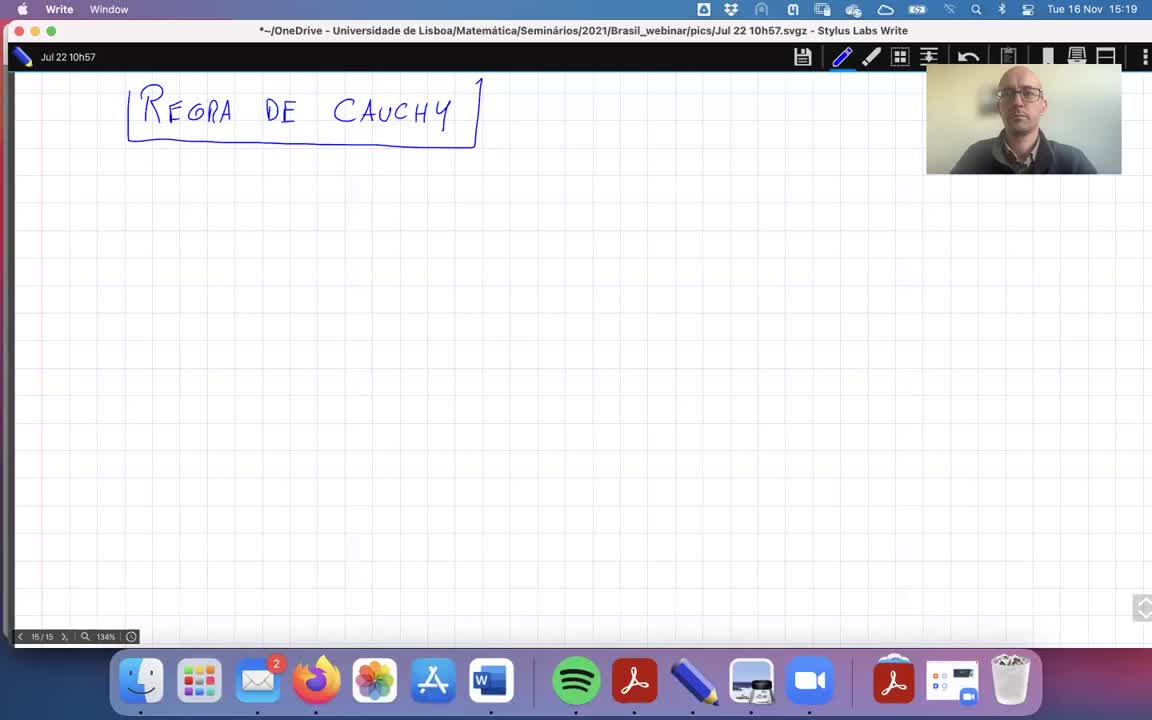1152x720 pixels.
Task: Click the date and time Tue 16 Nov
Action: tap(1092, 10)
